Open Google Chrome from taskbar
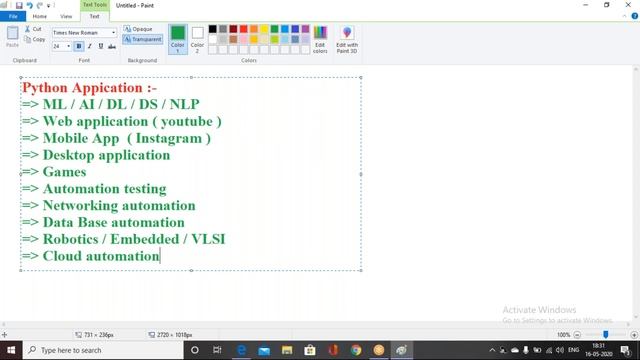The height and width of the screenshot is (360, 640). [x=356, y=350]
